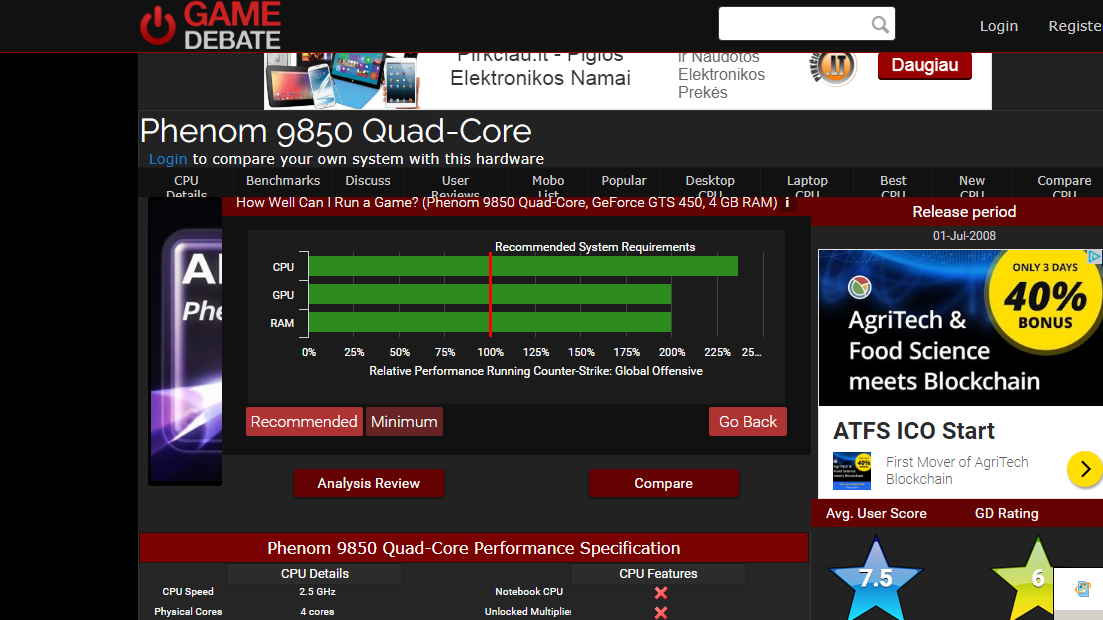Open the Popular tab
Screen dimensions: 1103x620
tap(623, 181)
